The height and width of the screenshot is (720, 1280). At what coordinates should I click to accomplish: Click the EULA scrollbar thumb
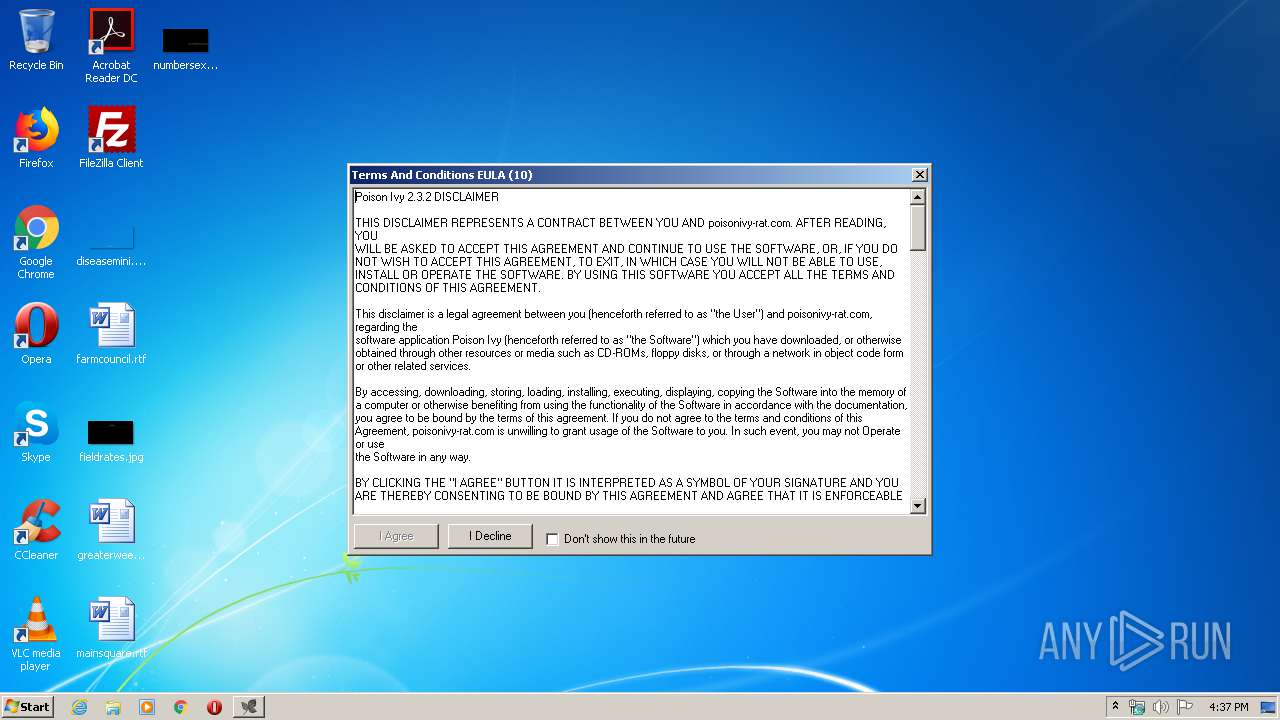pos(918,227)
